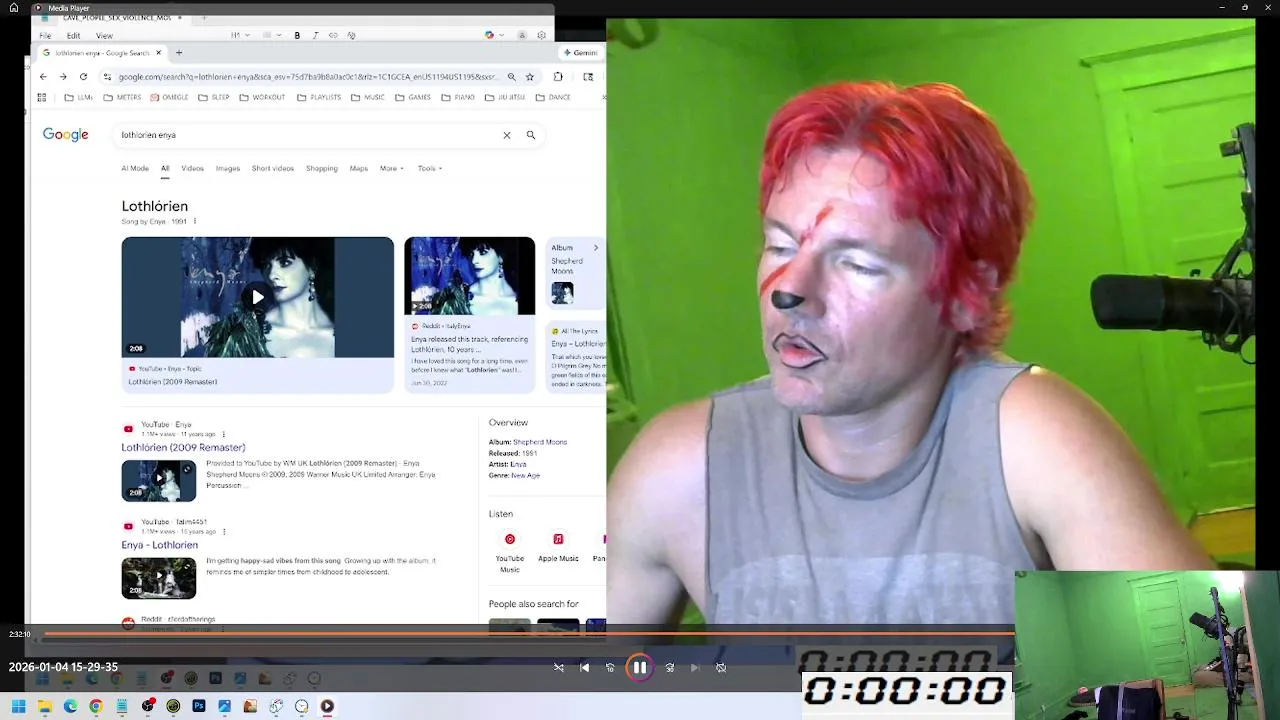The height and width of the screenshot is (720, 1280).
Task: Open the Gemini button in Chrome
Action: pos(580,52)
